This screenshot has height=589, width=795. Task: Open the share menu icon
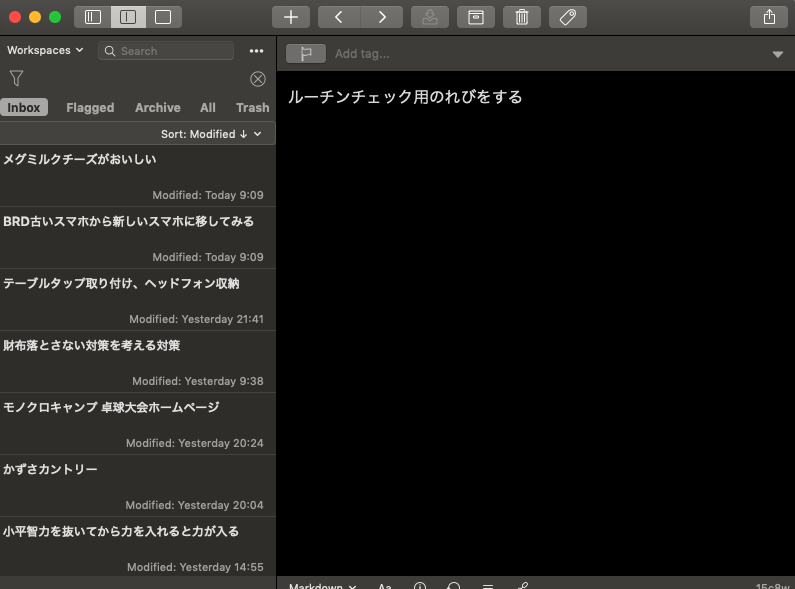tap(769, 17)
